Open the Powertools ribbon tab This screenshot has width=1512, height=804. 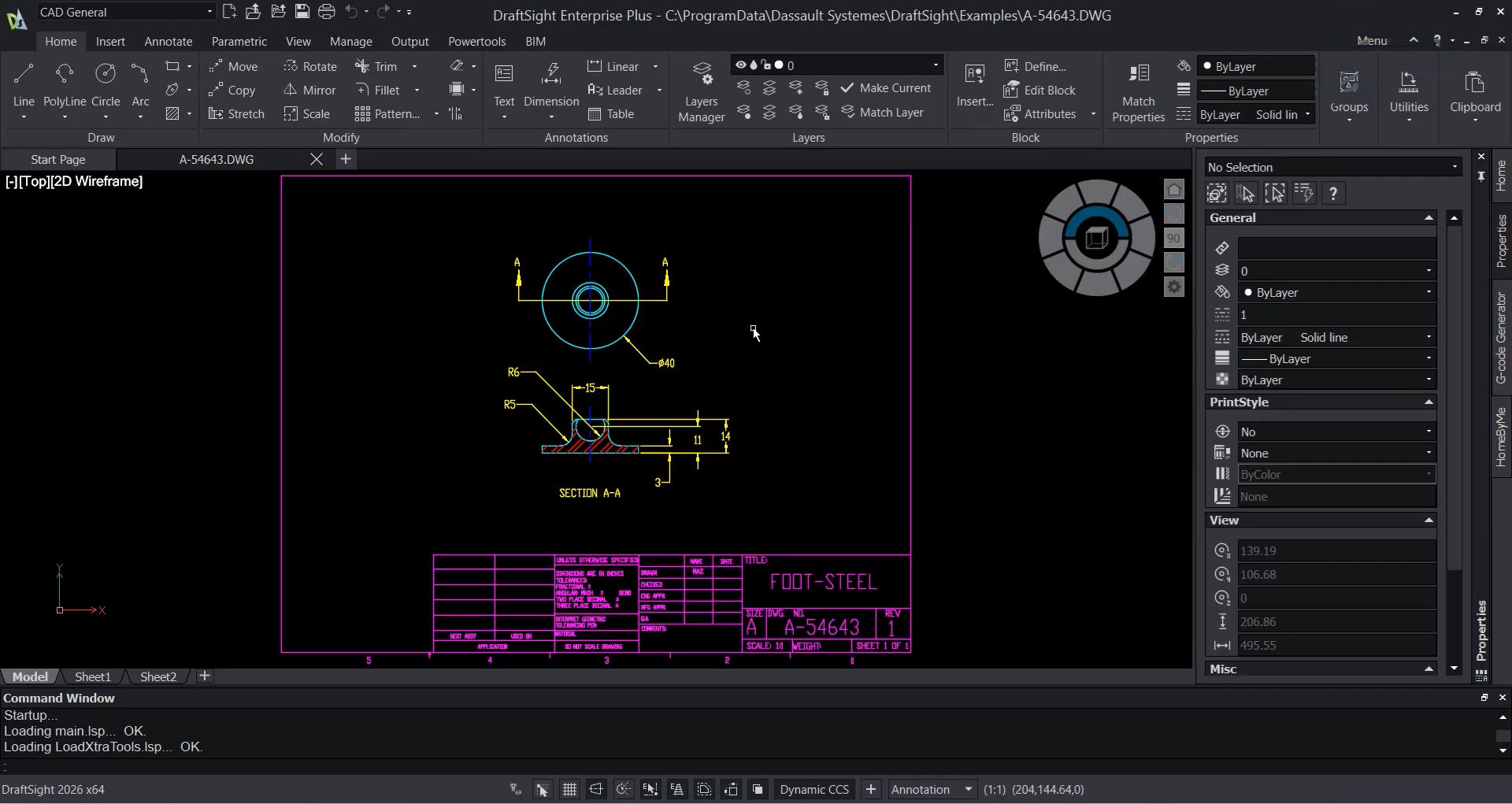coord(476,41)
